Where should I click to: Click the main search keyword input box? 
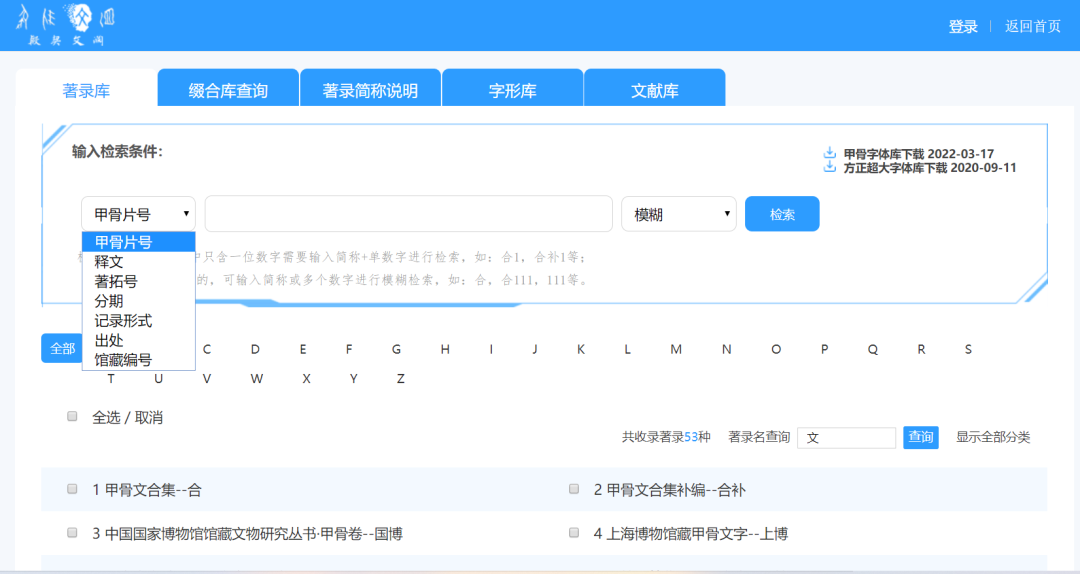(x=408, y=214)
